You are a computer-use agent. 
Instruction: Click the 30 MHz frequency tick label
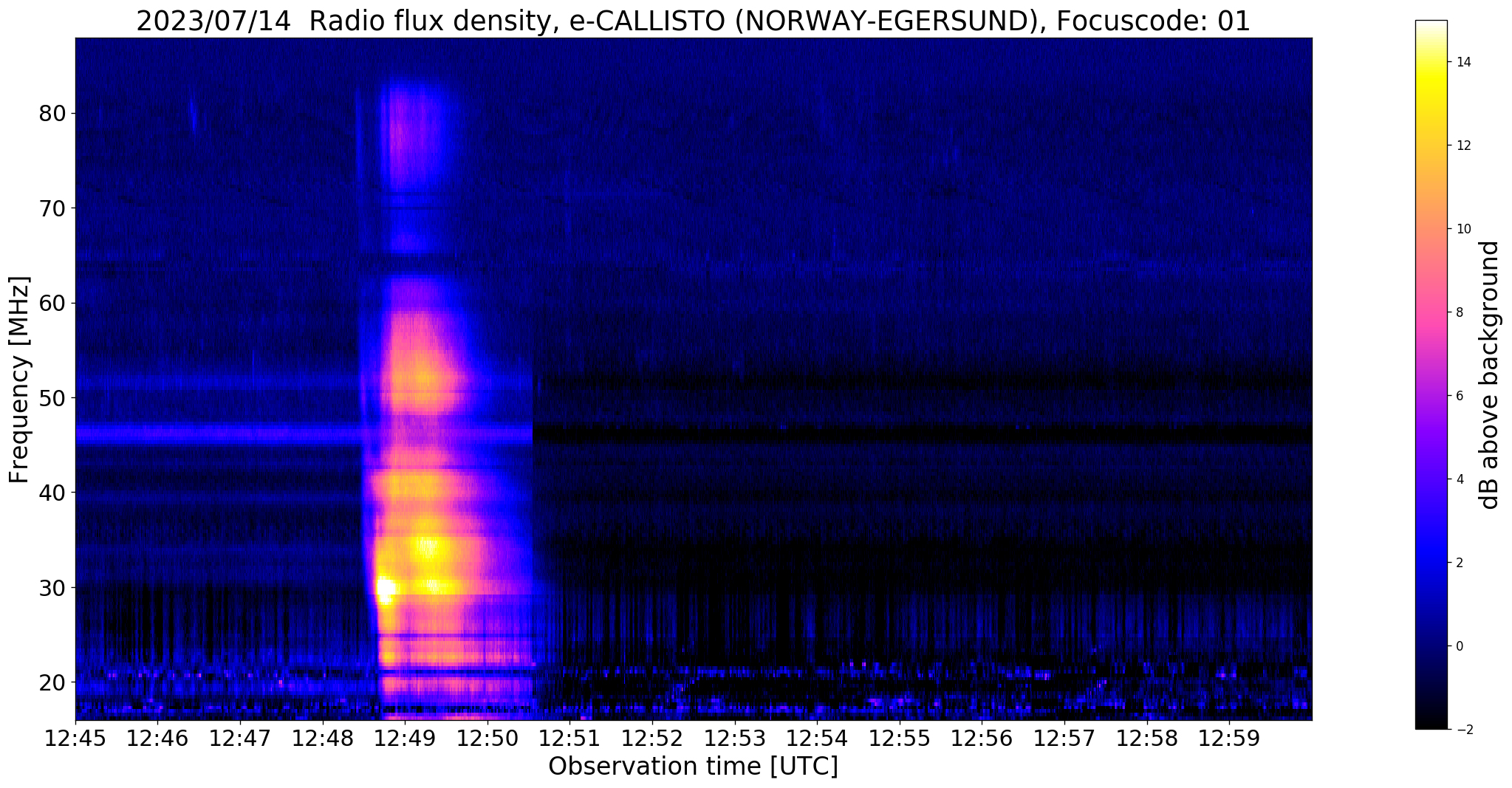[x=52, y=587]
